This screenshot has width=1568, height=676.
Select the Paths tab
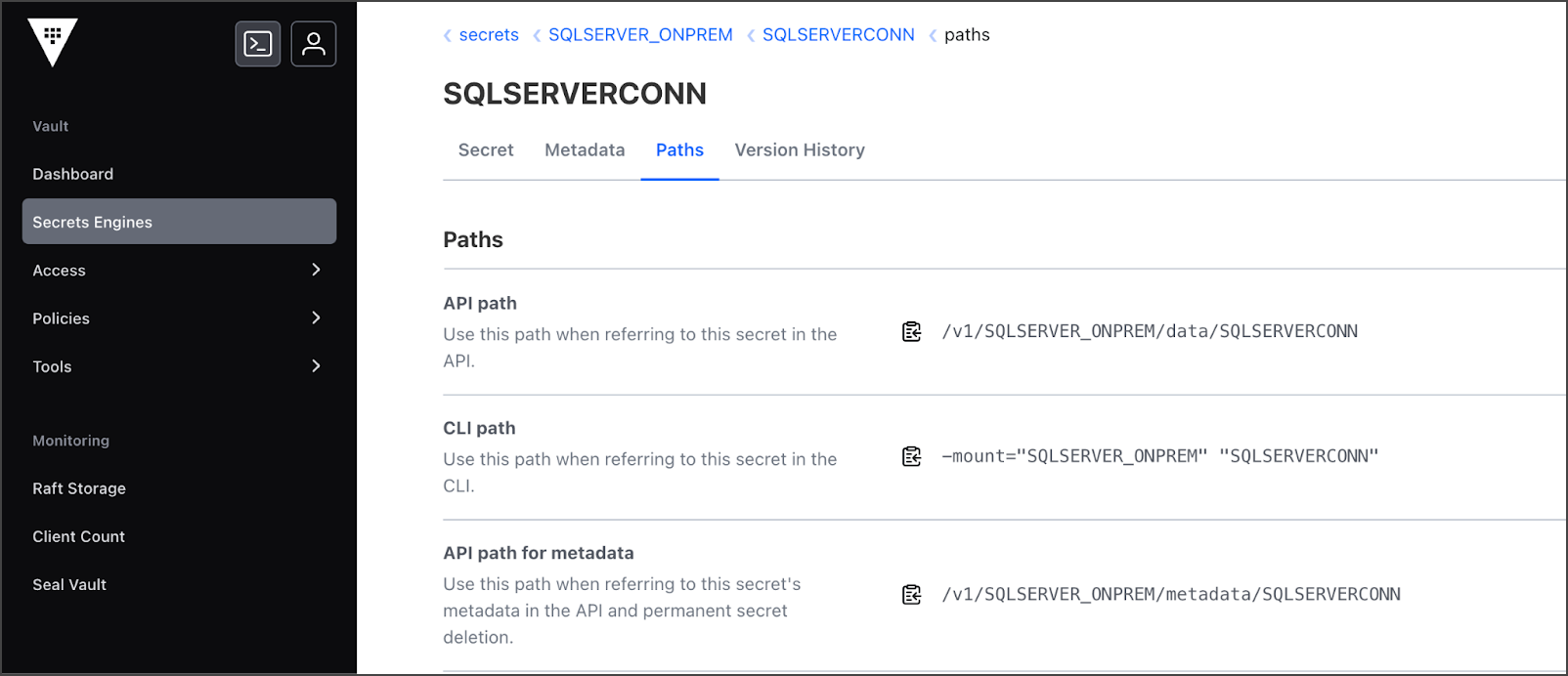tap(679, 150)
